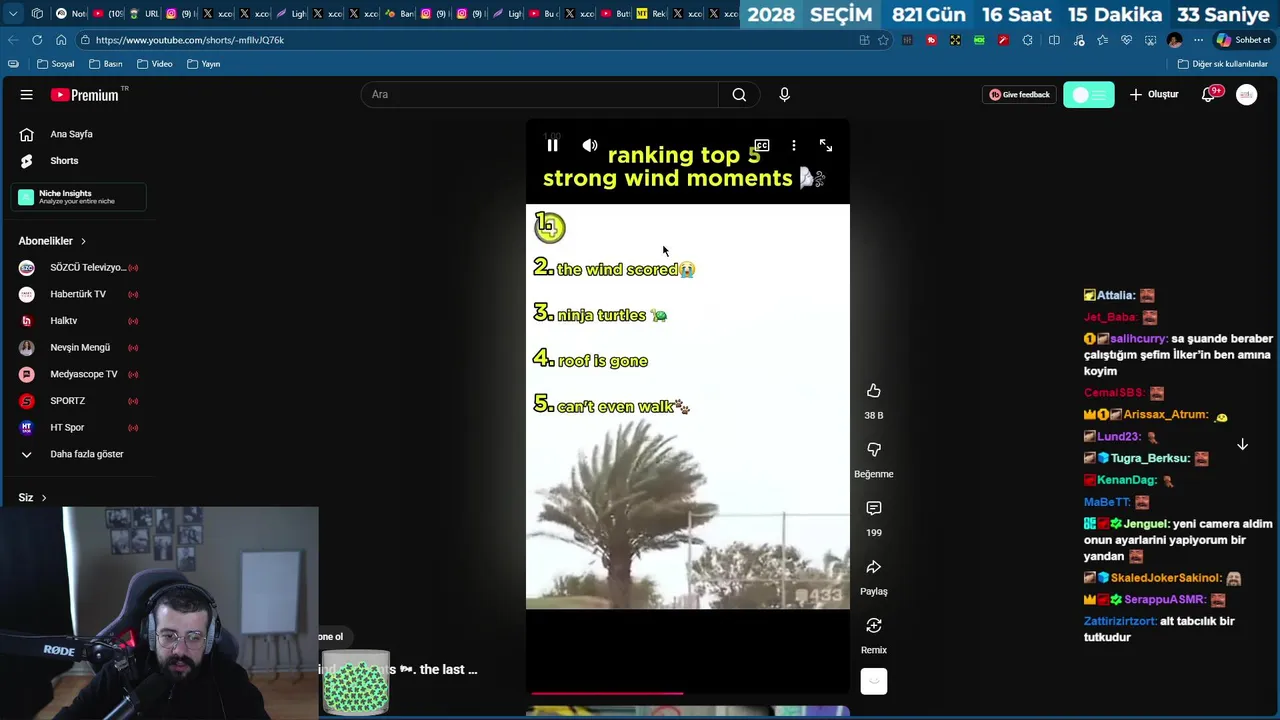Add the page to favorites with the star icon

click(883, 40)
